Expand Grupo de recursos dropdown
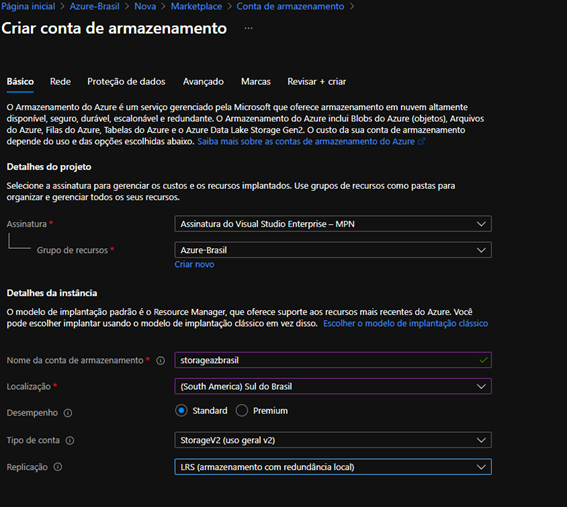The image size is (567, 507). click(x=333, y=250)
